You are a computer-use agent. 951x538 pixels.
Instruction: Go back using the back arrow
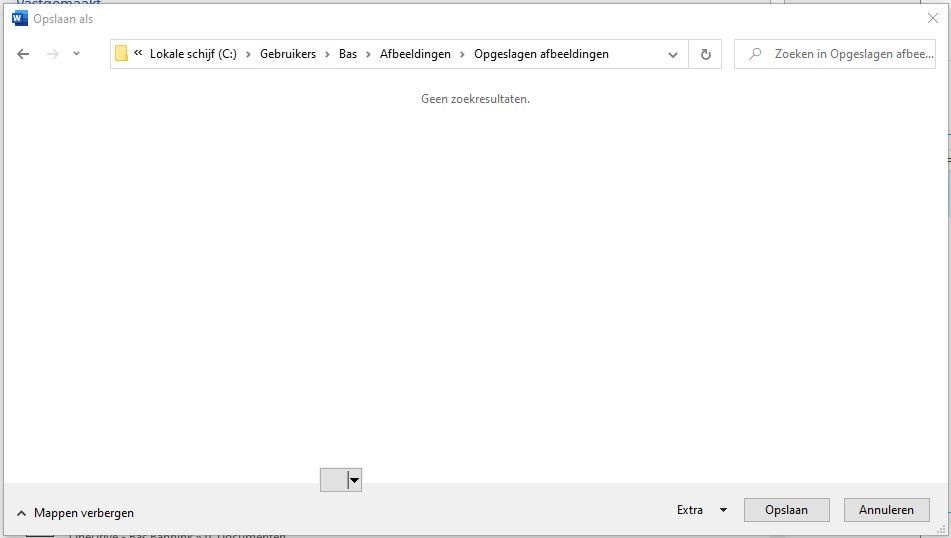23,54
